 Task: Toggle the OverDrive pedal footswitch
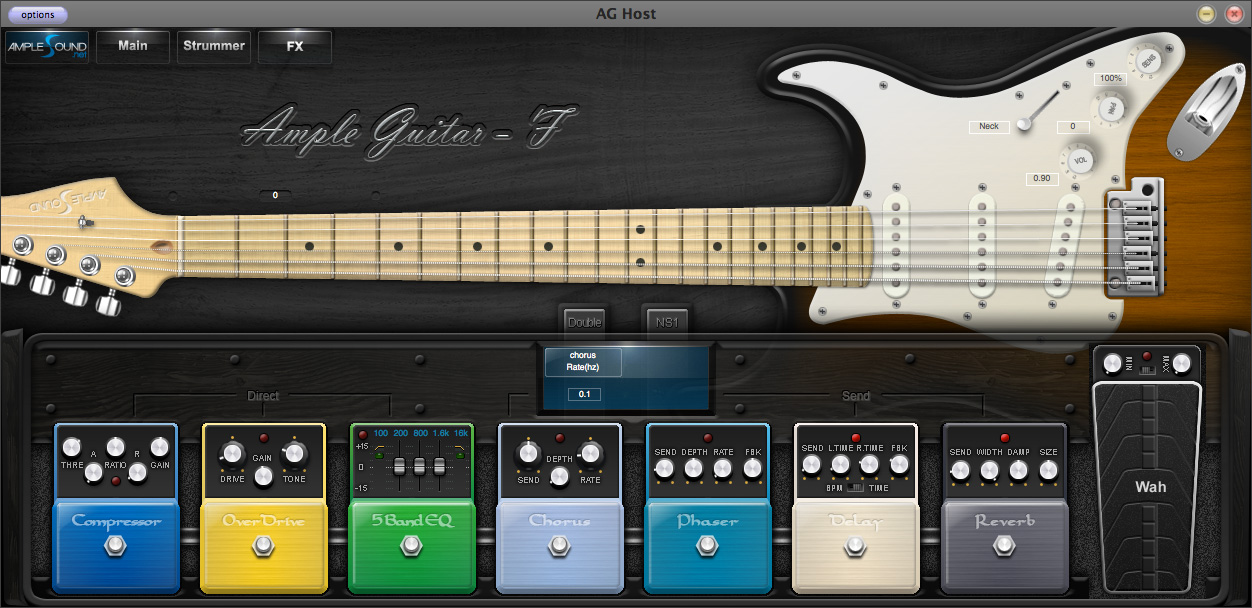(263, 545)
